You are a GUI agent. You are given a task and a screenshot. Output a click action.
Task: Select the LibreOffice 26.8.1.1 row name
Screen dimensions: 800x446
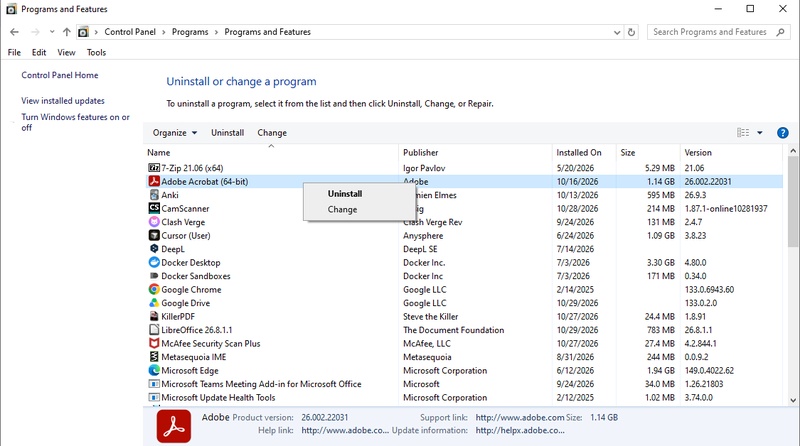click(196, 330)
